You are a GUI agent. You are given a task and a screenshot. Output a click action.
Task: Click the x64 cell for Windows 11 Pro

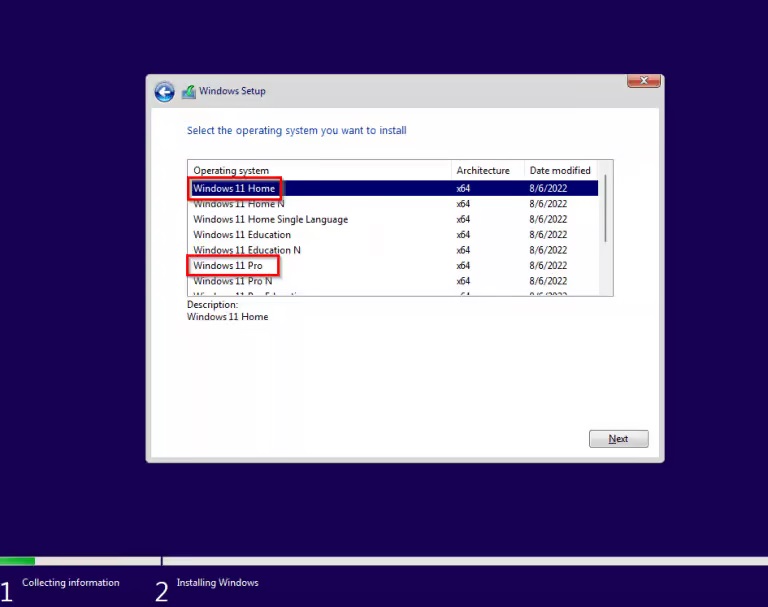tap(463, 266)
